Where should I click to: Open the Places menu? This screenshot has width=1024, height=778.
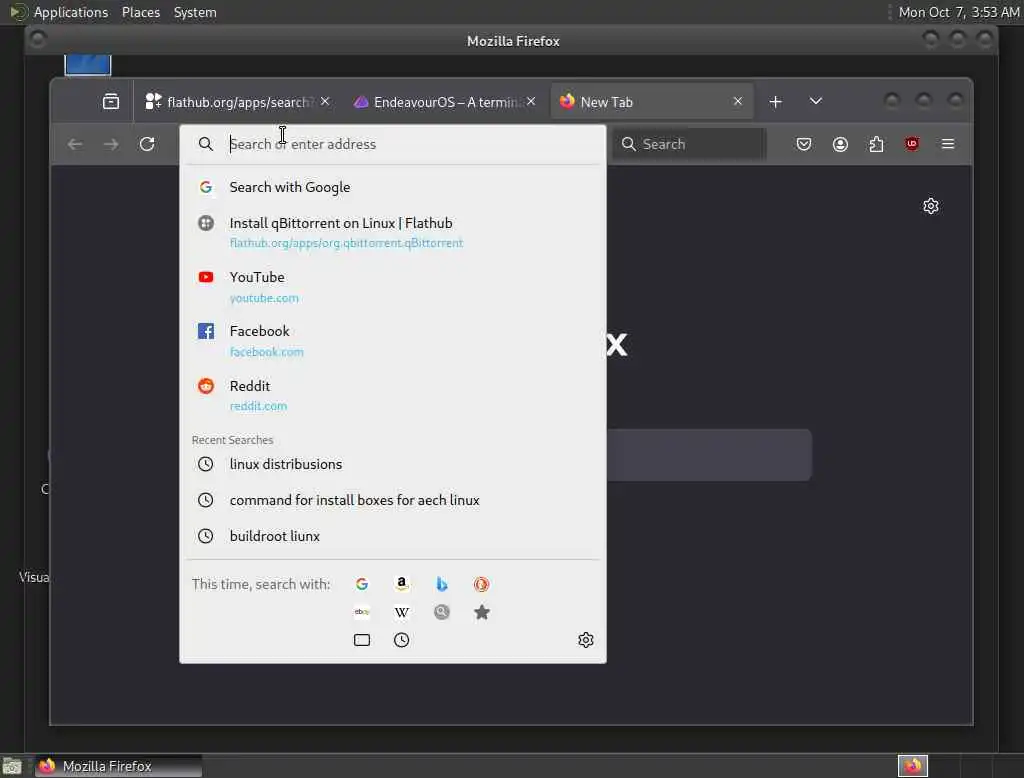coord(140,12)
